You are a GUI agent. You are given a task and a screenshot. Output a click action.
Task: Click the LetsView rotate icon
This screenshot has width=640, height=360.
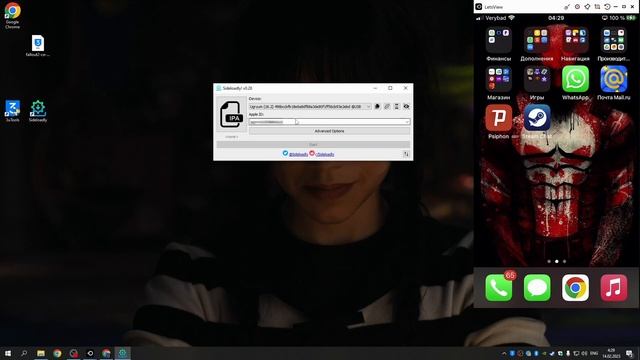click(x=607, y=7)
